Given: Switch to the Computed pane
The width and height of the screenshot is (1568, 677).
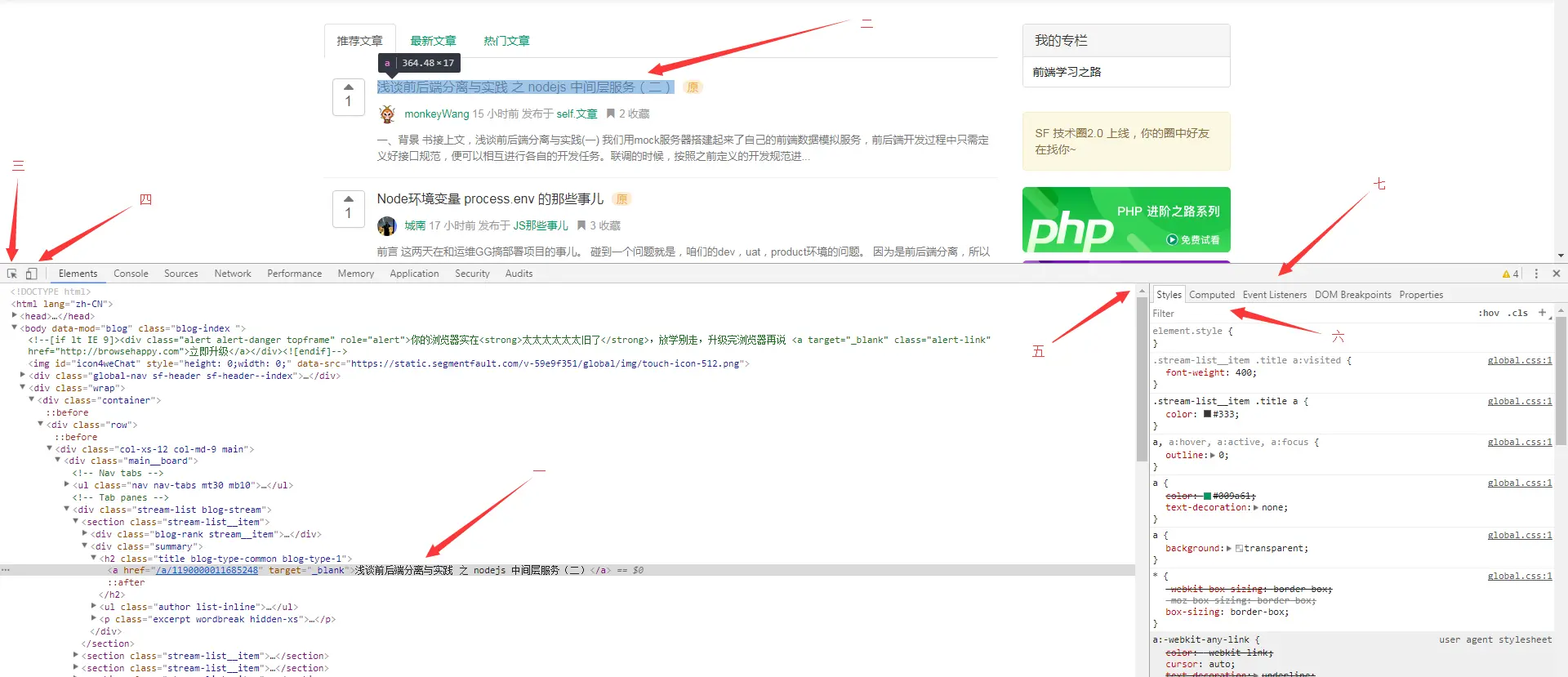Looking at the screenshot, I should click(x=1212, y=295).
